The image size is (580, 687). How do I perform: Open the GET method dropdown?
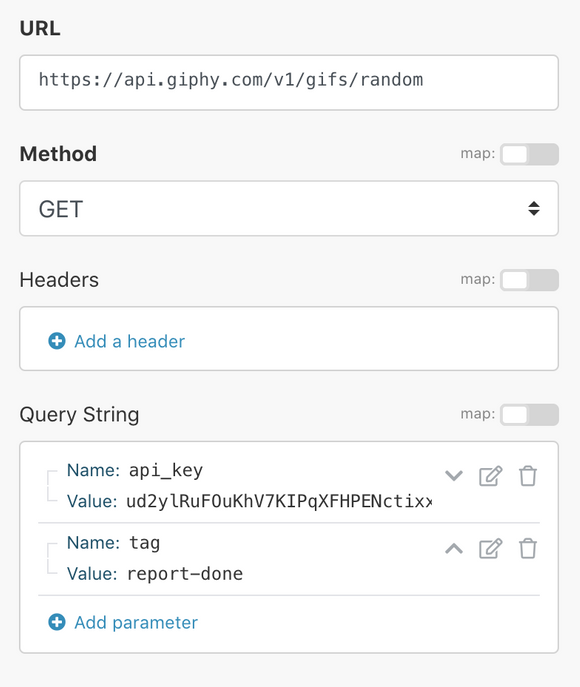point(289,209)
